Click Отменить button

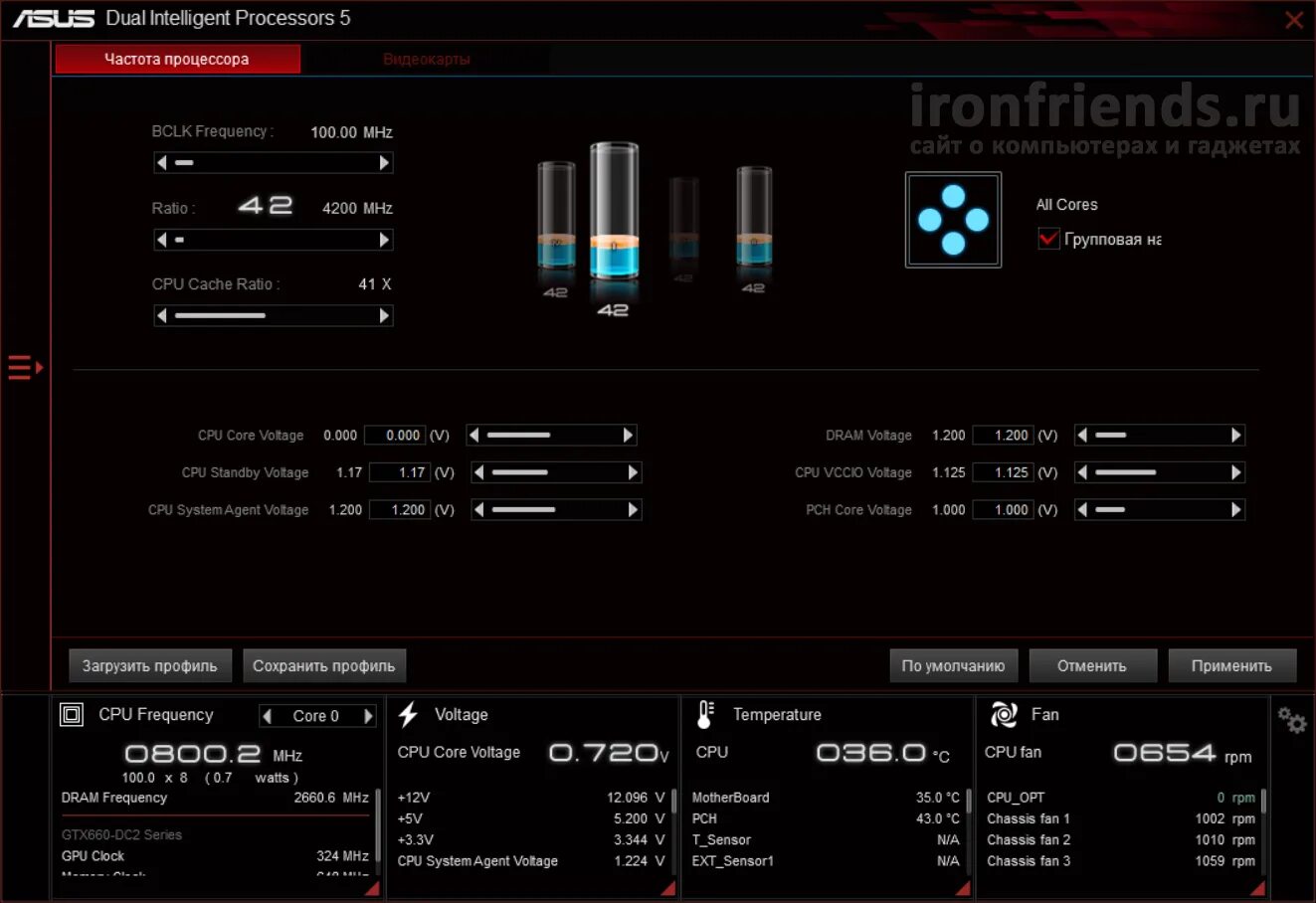click(1092, 665)
